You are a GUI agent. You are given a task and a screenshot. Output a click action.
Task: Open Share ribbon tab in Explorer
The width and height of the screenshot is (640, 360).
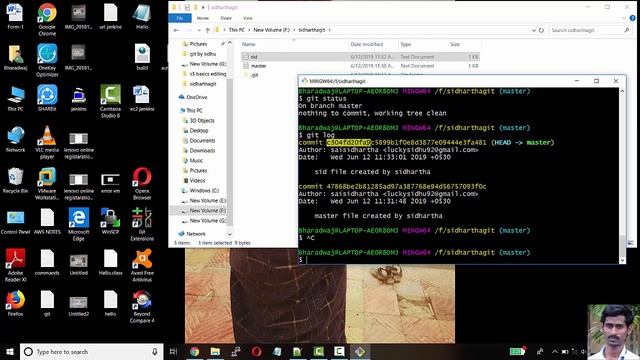coord(226,18)
